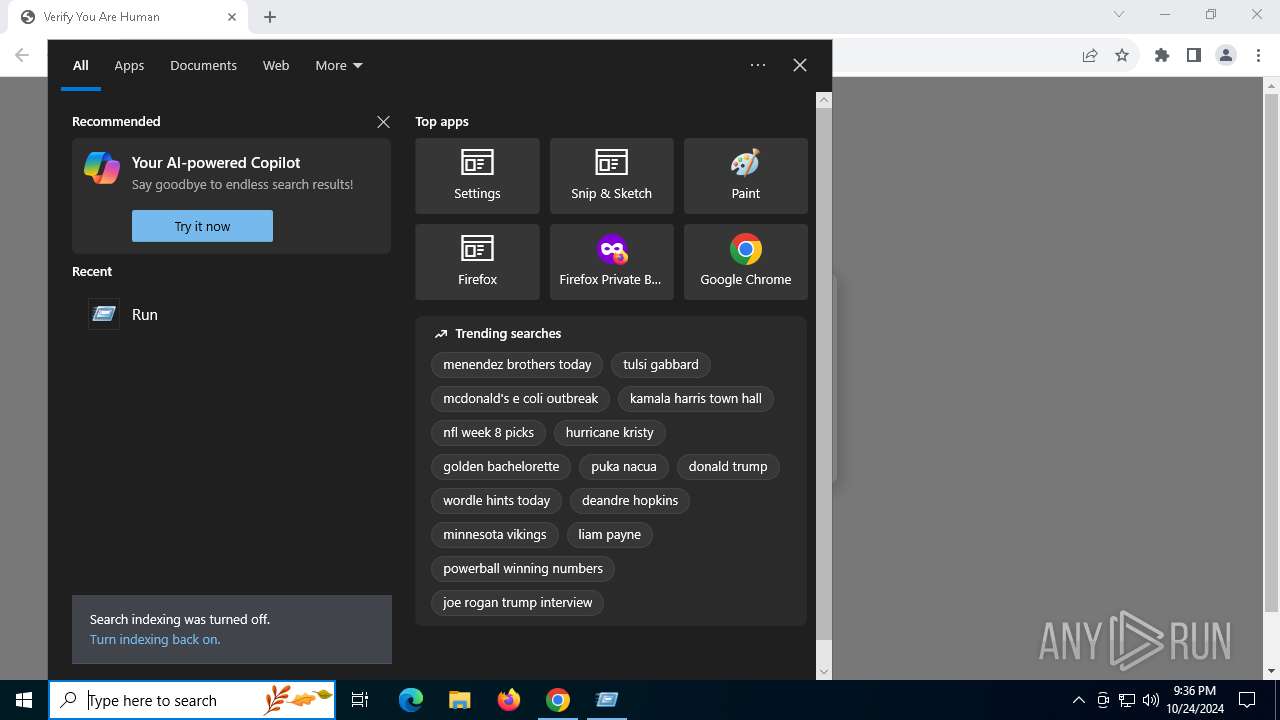Click search panel scrollbar down arrow
1280x720 pixels.
pyautogui.click(x=824, y=672)
